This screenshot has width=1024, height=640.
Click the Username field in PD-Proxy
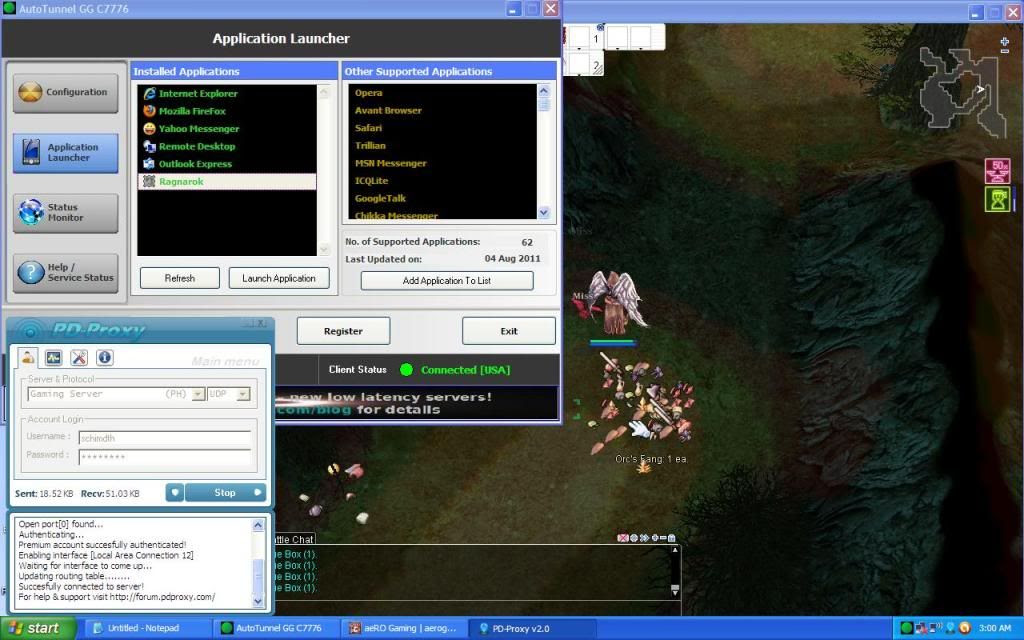(165, 438)
